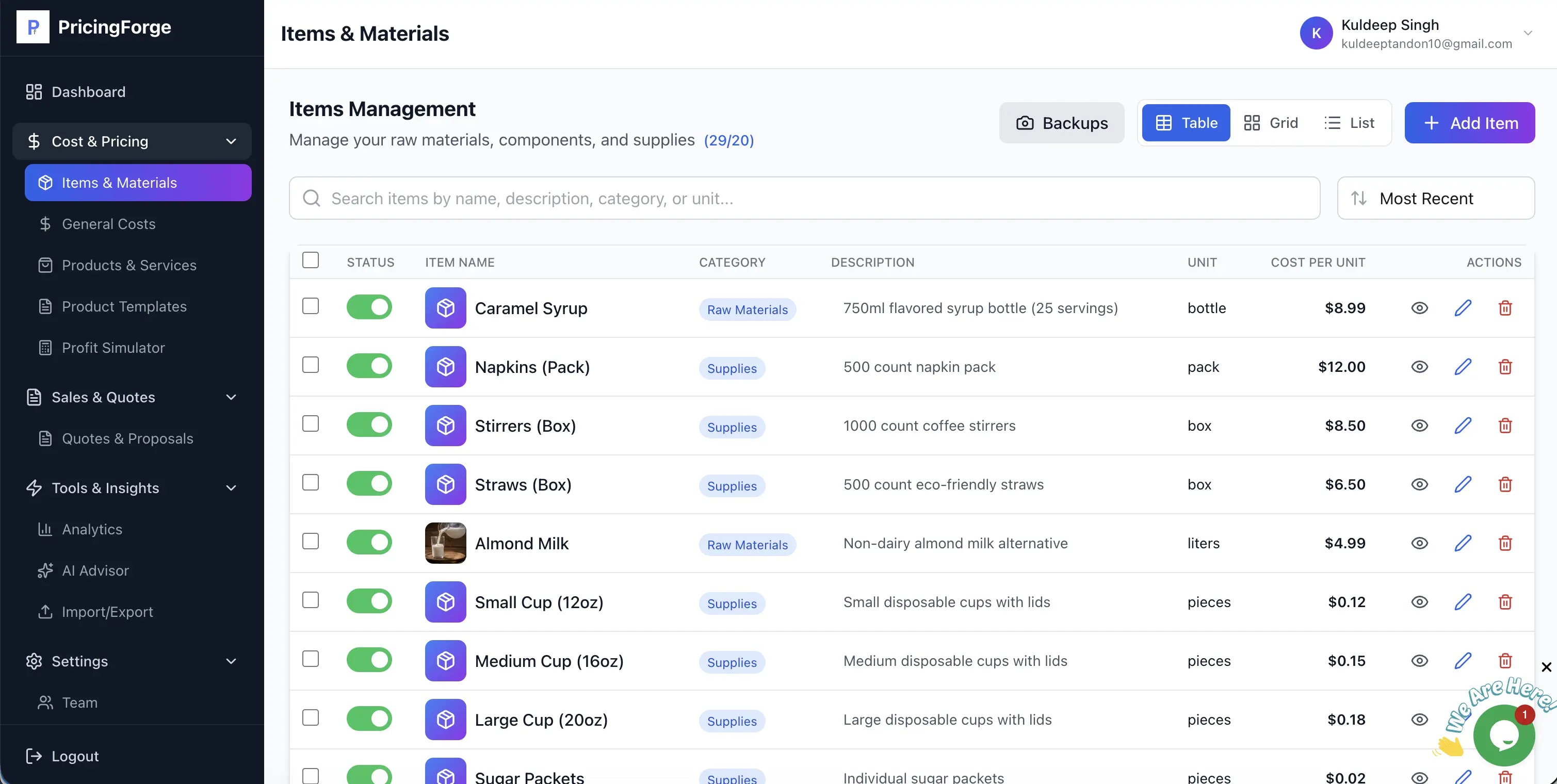Click the Add Item button
The height and width of the screenshot is (784, 1557).
point(1470,122)
